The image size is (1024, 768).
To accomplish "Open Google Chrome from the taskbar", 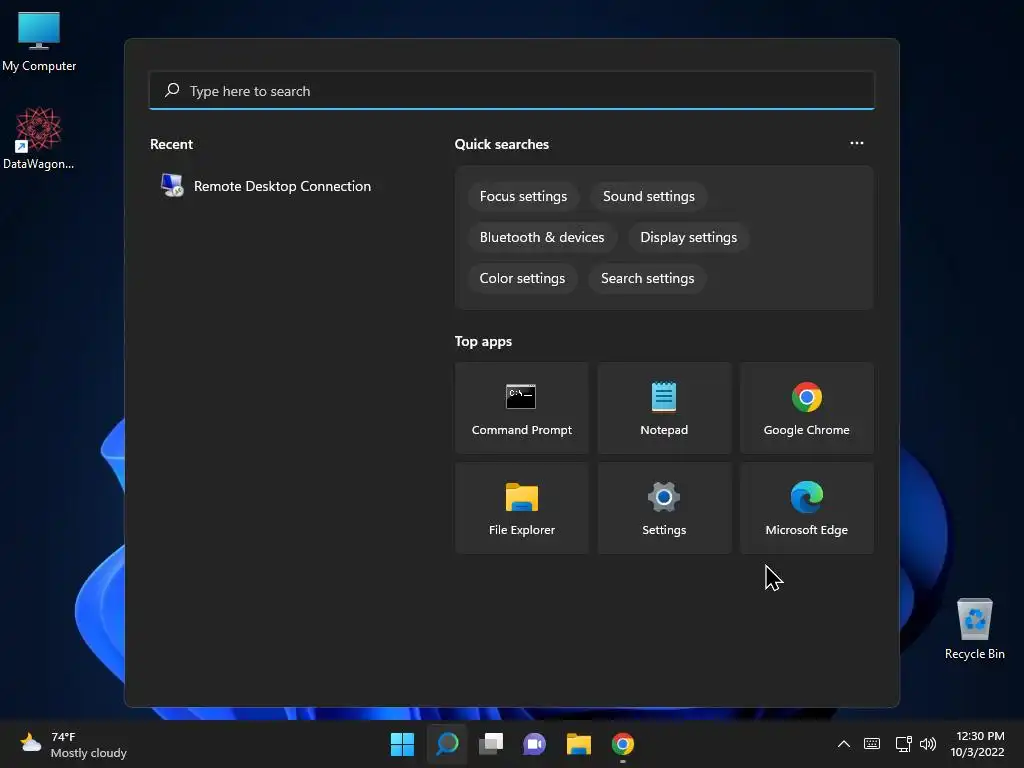I will 623,744.
